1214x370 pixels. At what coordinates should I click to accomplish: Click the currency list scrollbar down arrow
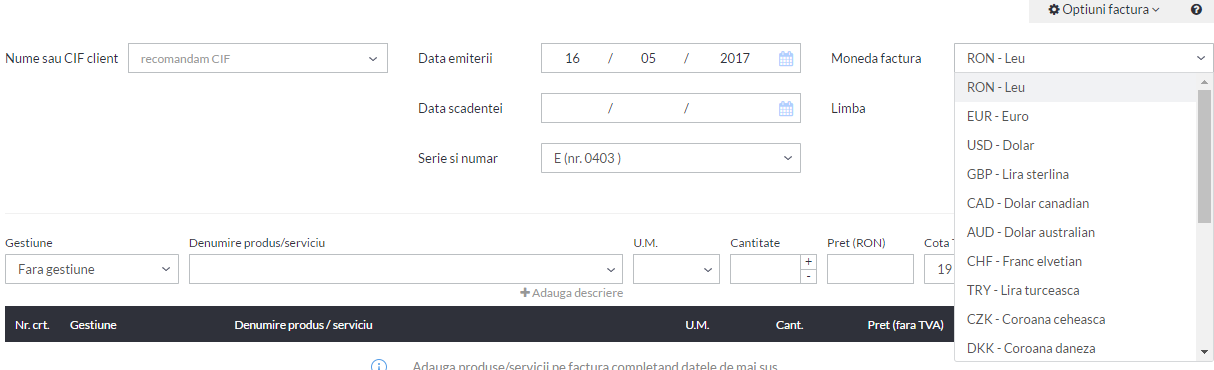click(1205, 351)
